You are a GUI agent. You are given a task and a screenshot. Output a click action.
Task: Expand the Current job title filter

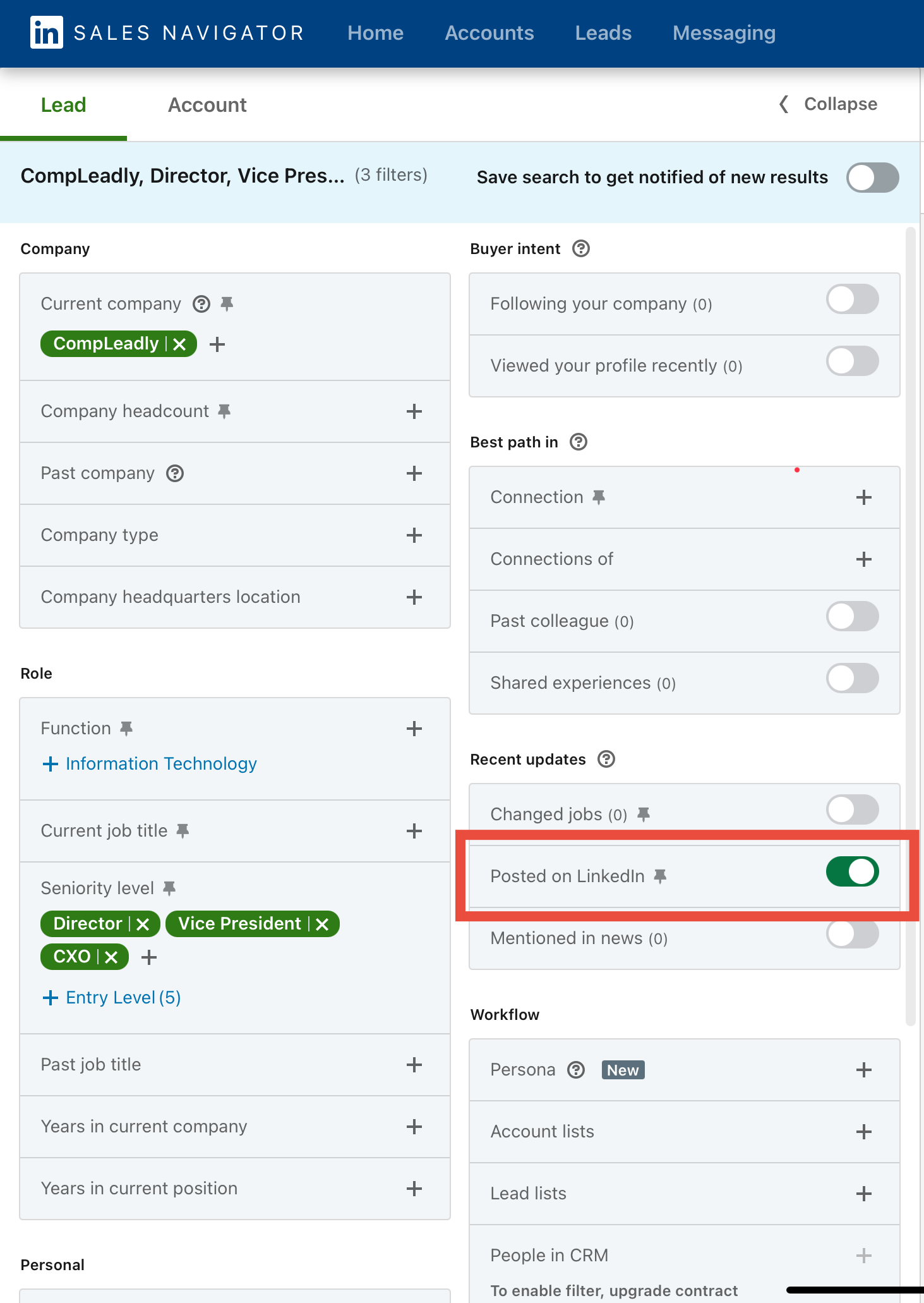414,831
